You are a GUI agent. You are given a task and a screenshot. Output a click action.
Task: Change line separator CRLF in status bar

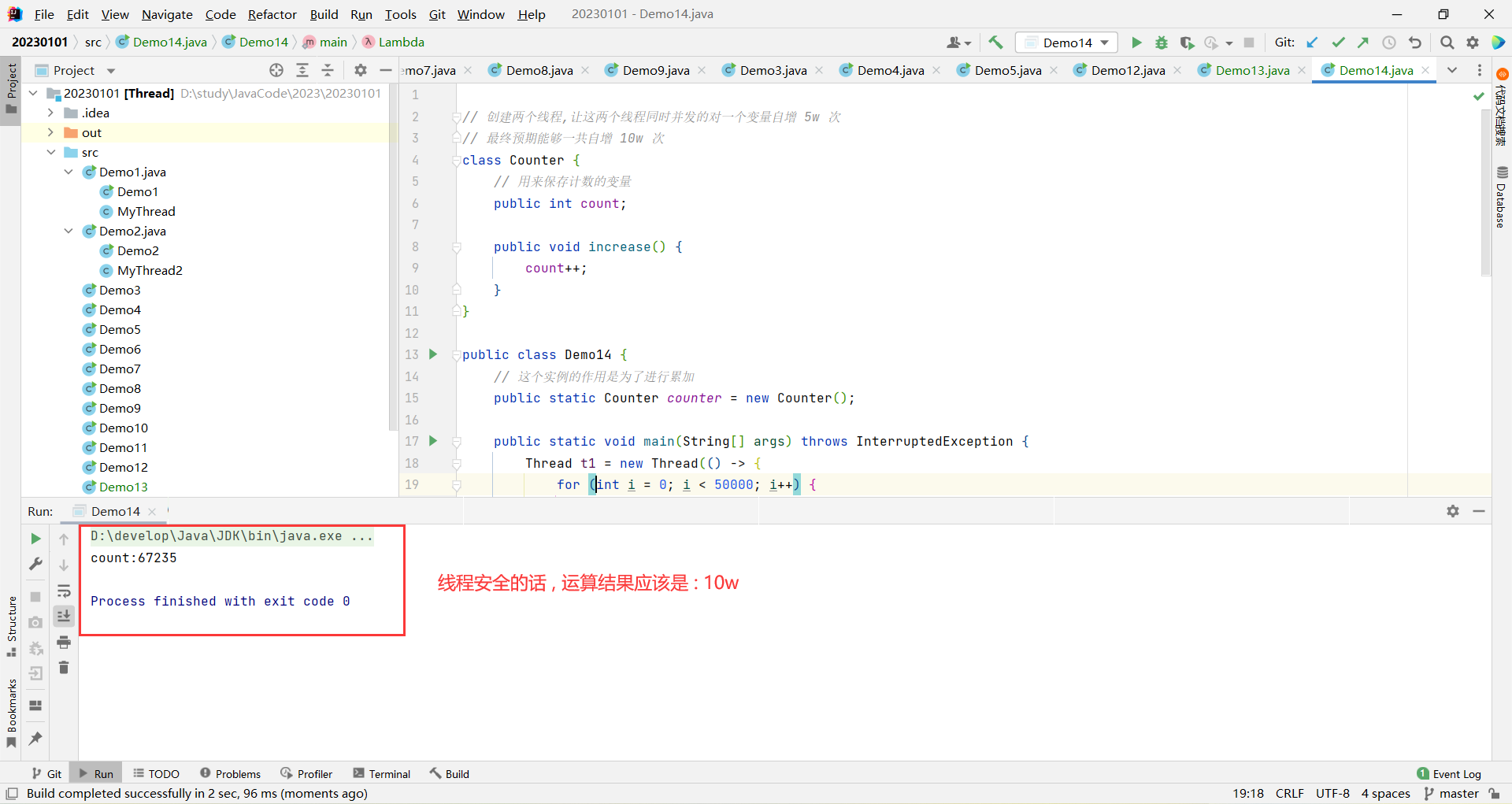pyautogui.click(x=1289, y=793)
